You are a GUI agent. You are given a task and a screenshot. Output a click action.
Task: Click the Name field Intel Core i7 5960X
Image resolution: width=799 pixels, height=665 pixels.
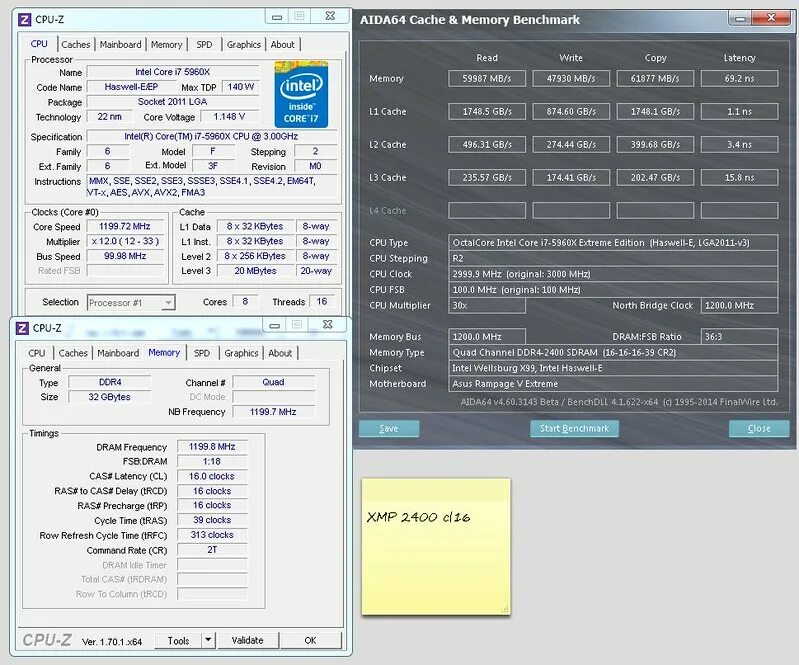[x=172, y=72]
